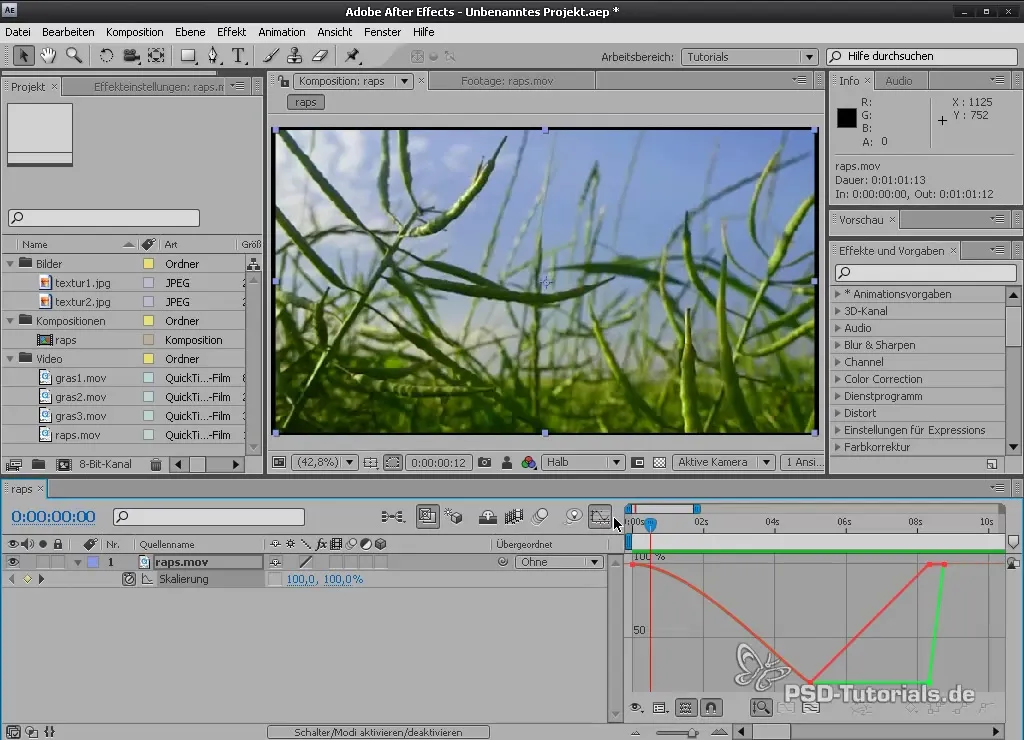Select the Puppet Pin tool

353,56
